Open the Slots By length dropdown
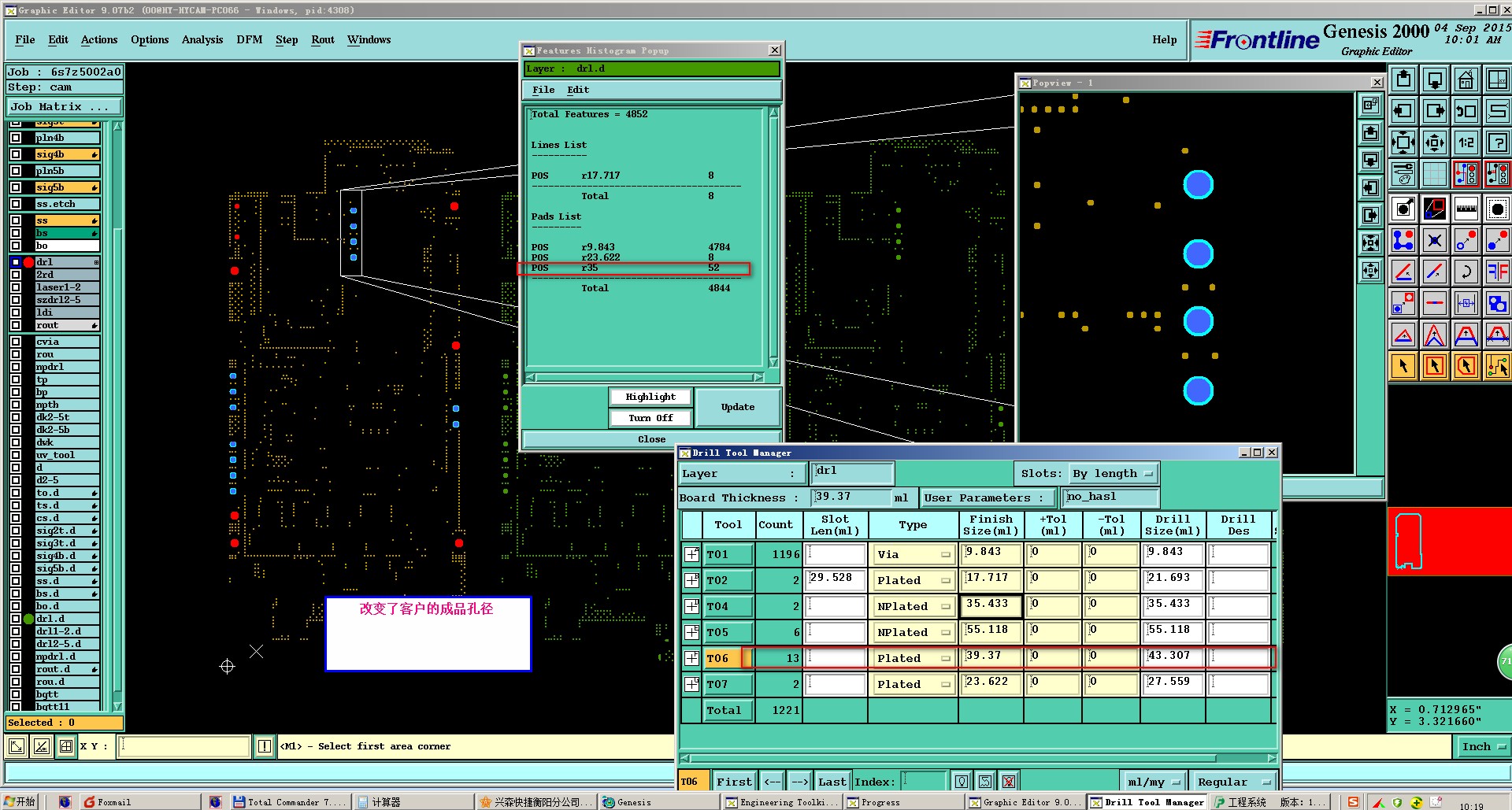Screen dimensions: 1512x810 [x=1113, y=474]
